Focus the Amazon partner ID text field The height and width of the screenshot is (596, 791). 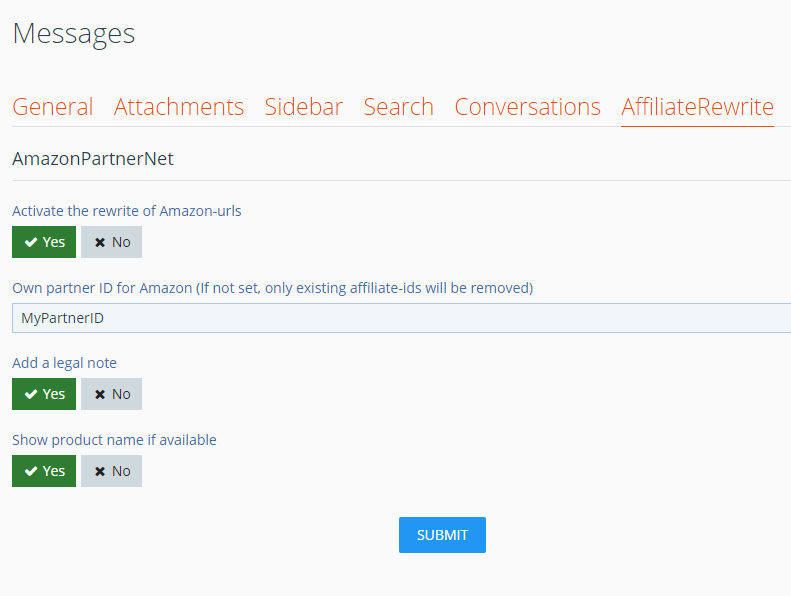[400, 318]
